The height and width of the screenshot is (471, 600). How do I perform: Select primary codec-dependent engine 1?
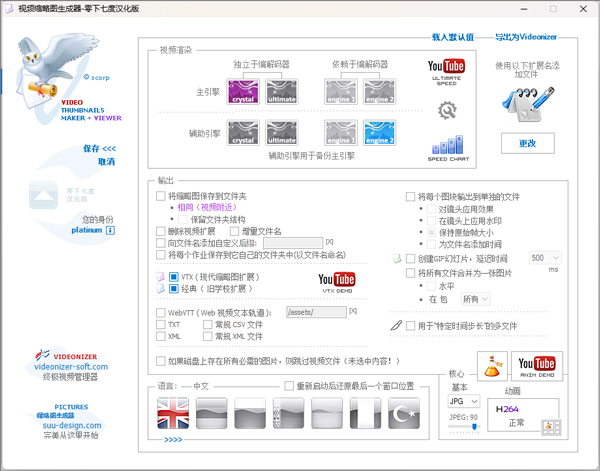click(x=341, y=91)
